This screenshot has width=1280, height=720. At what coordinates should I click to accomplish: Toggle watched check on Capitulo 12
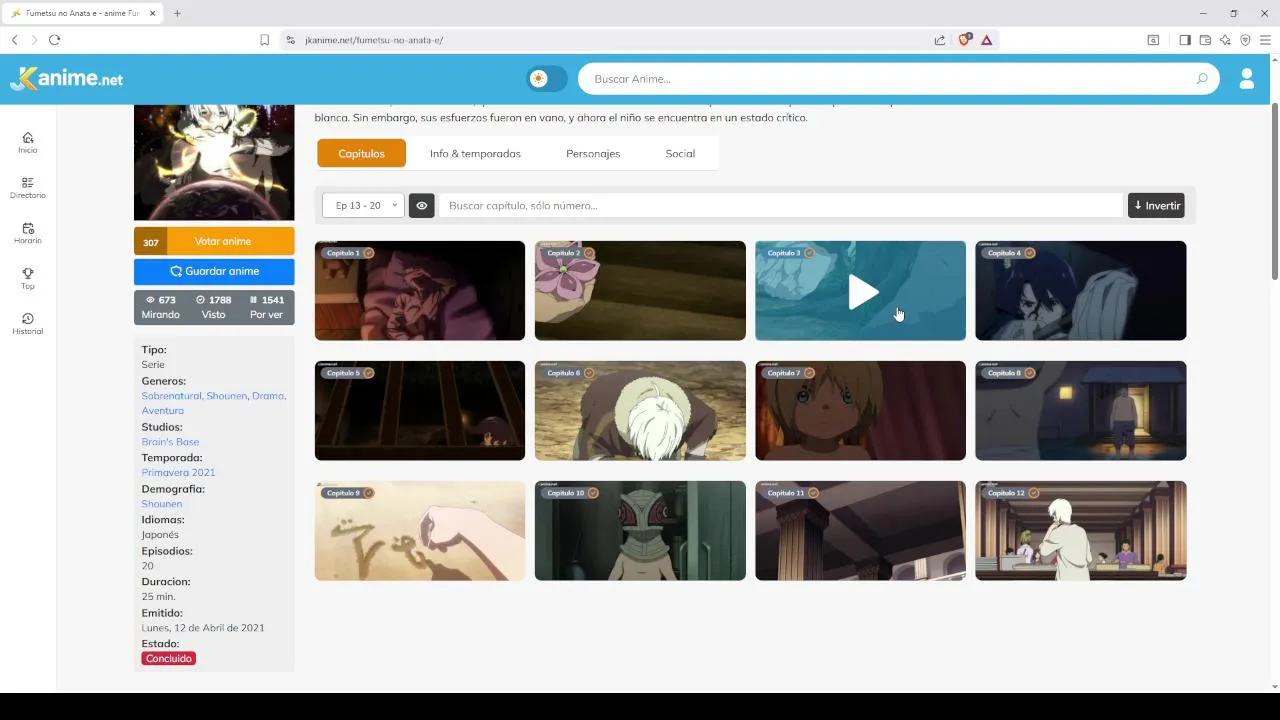[x=1033, y=493]
